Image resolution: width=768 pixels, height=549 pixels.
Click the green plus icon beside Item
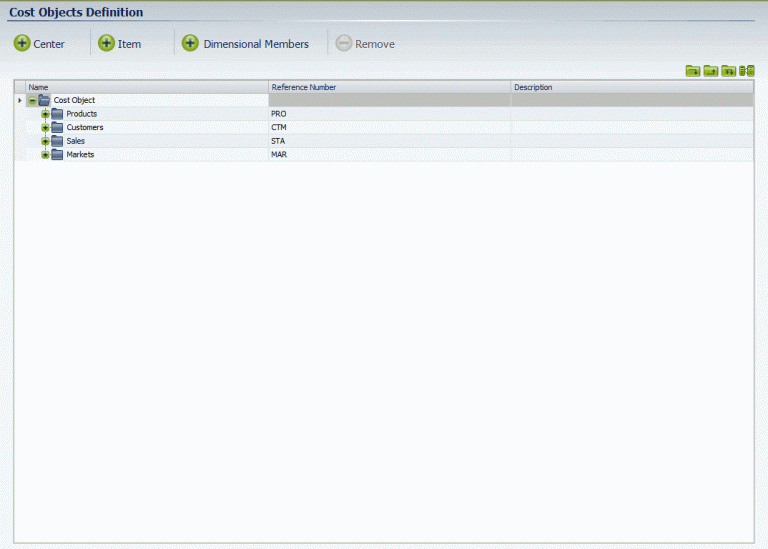(106, 43)
